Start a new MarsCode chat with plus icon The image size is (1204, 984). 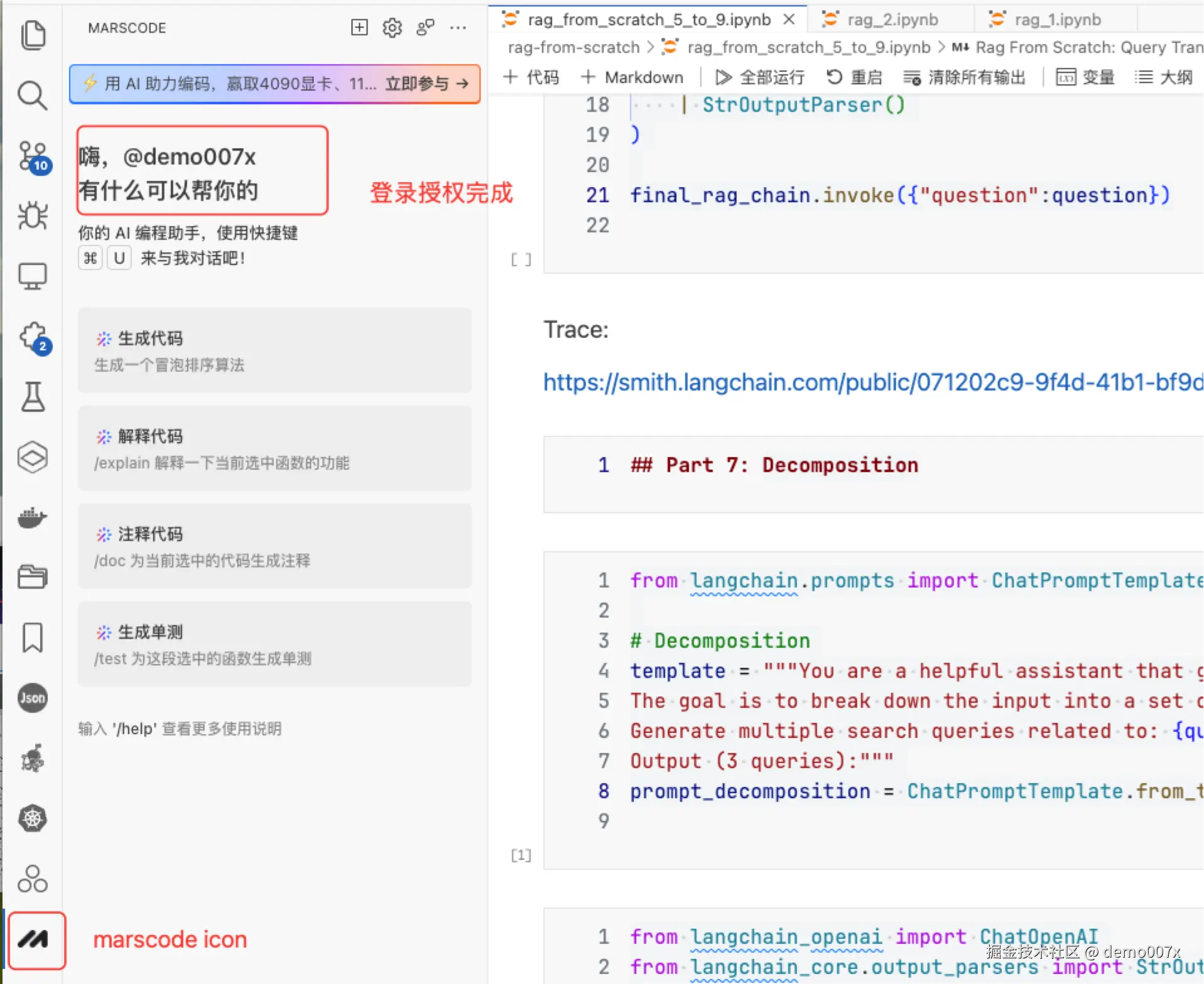(359, 27)
